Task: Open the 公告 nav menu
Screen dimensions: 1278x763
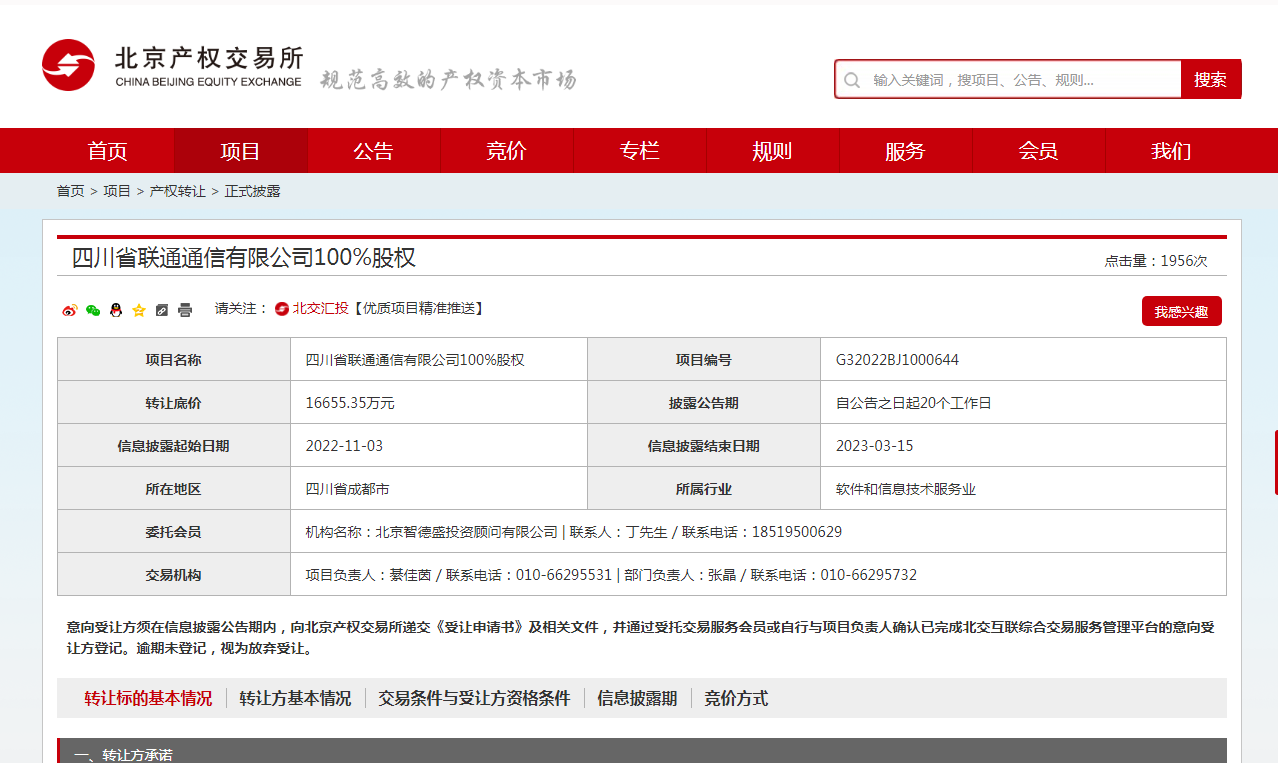Action: click(374, 151)
